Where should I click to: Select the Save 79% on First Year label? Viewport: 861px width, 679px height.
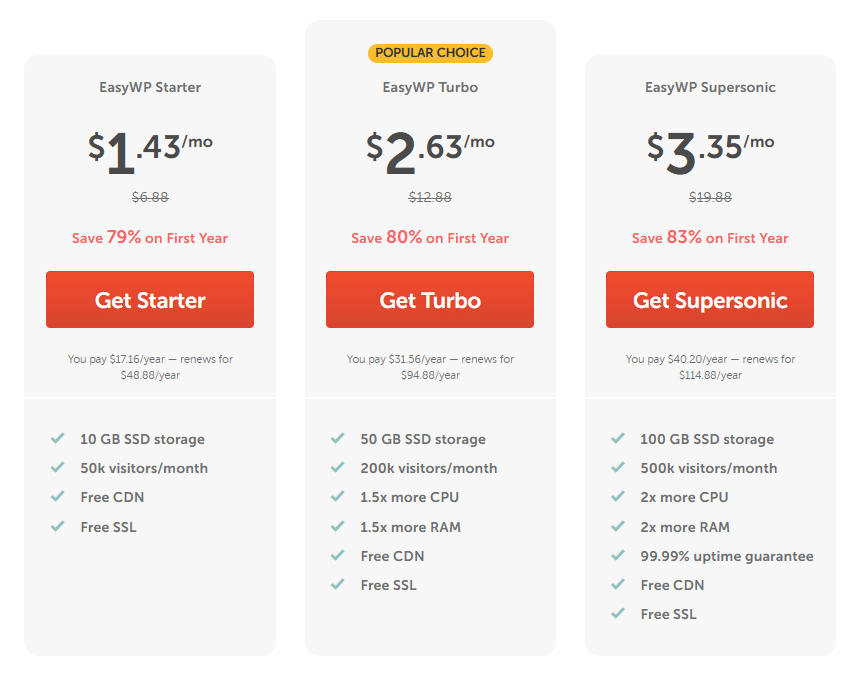149,238
